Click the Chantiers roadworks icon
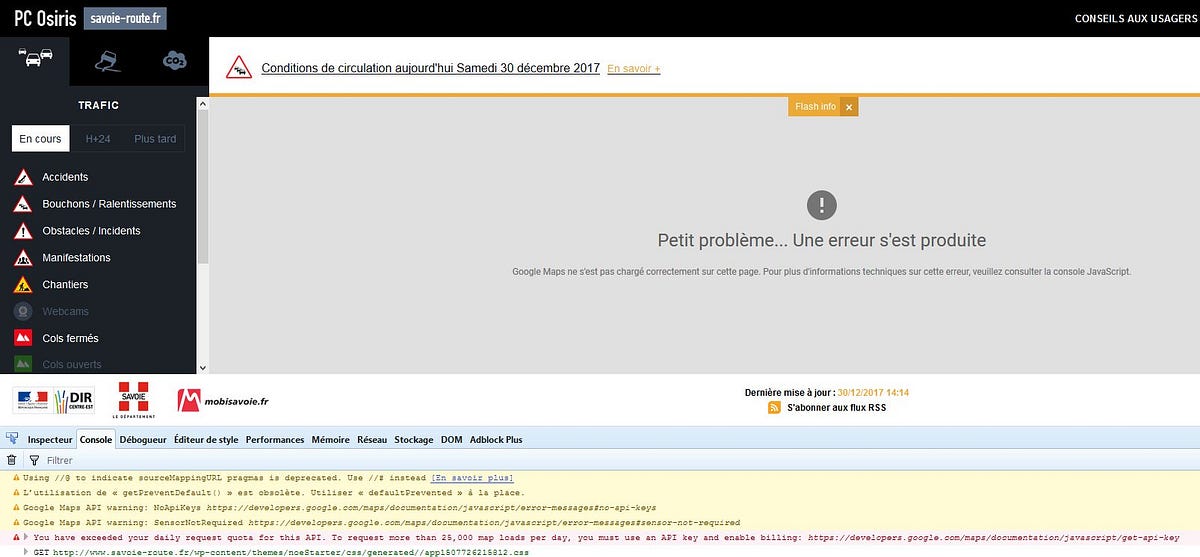 point(23,285)
